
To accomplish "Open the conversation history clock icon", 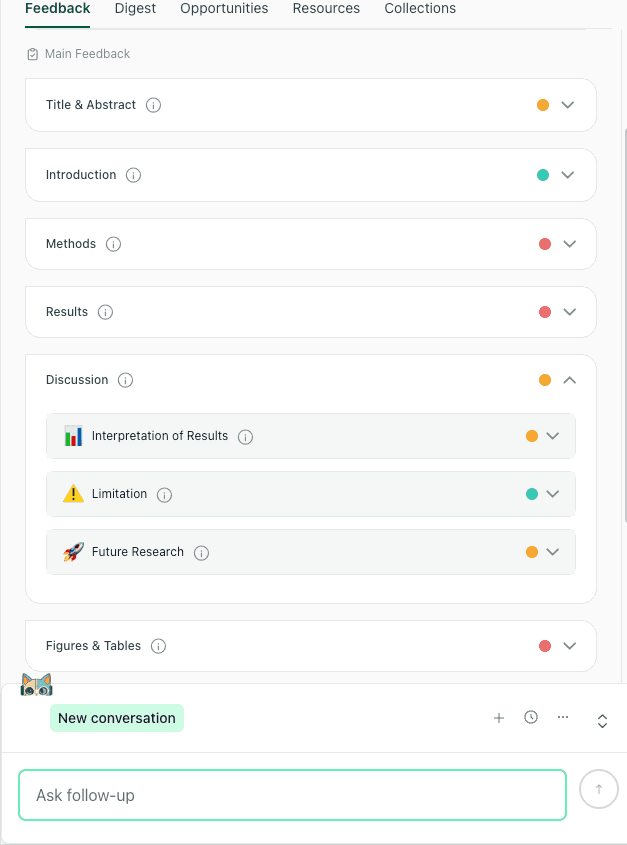I will point(531,717).
